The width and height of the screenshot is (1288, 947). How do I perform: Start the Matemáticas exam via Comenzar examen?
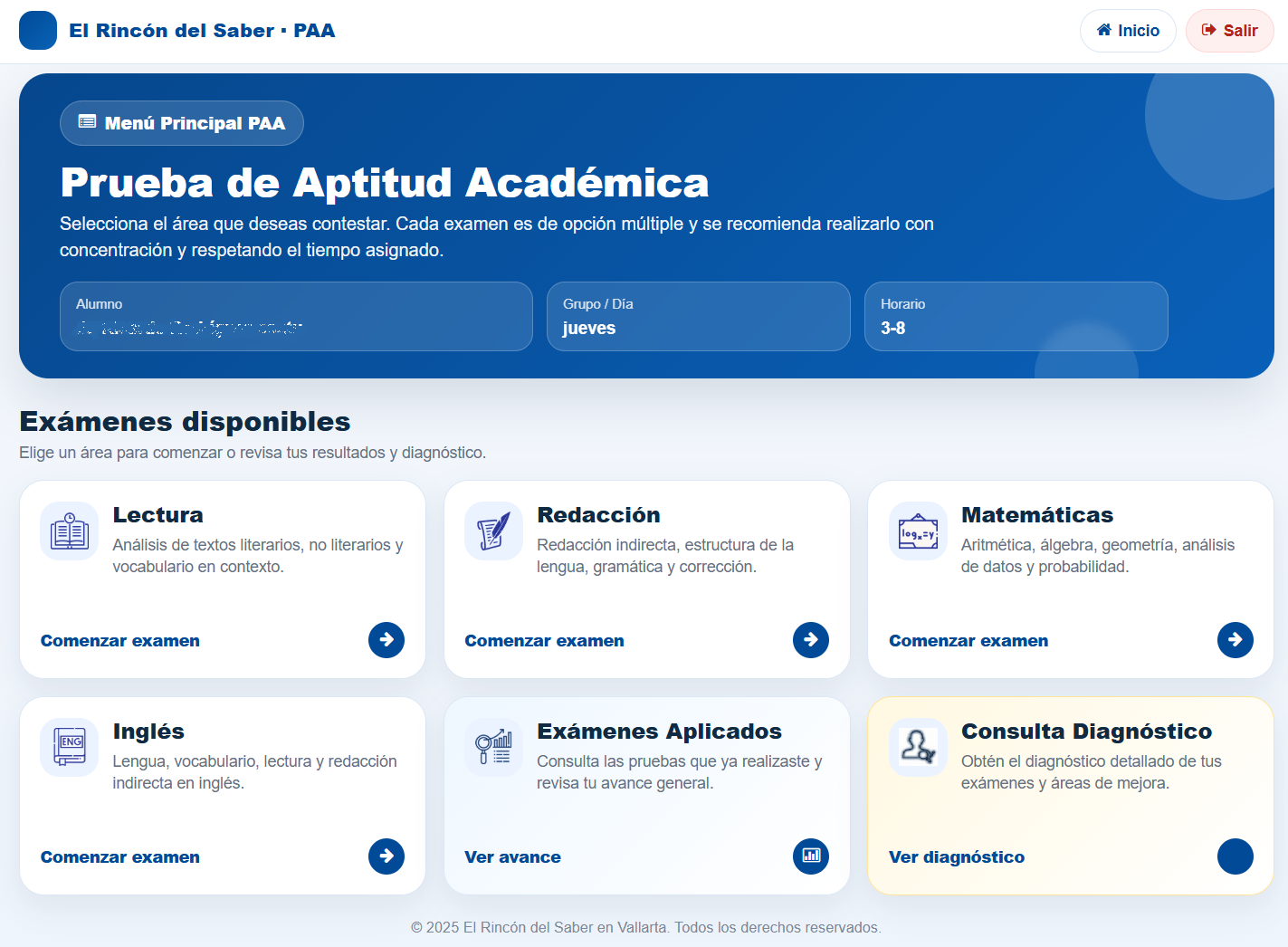(x=968, y=641)
